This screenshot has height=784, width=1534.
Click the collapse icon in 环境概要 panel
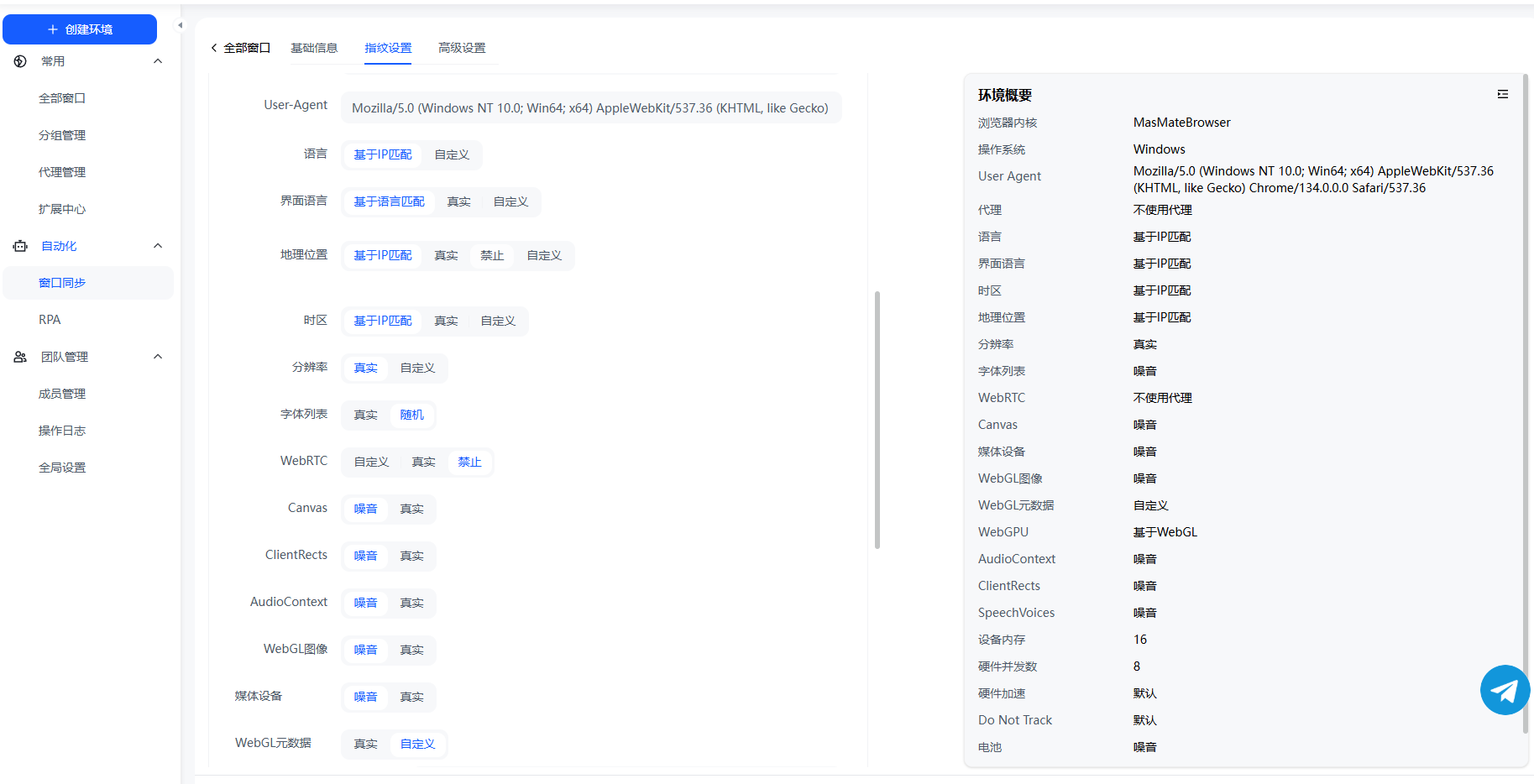(x=1502, y=95)
